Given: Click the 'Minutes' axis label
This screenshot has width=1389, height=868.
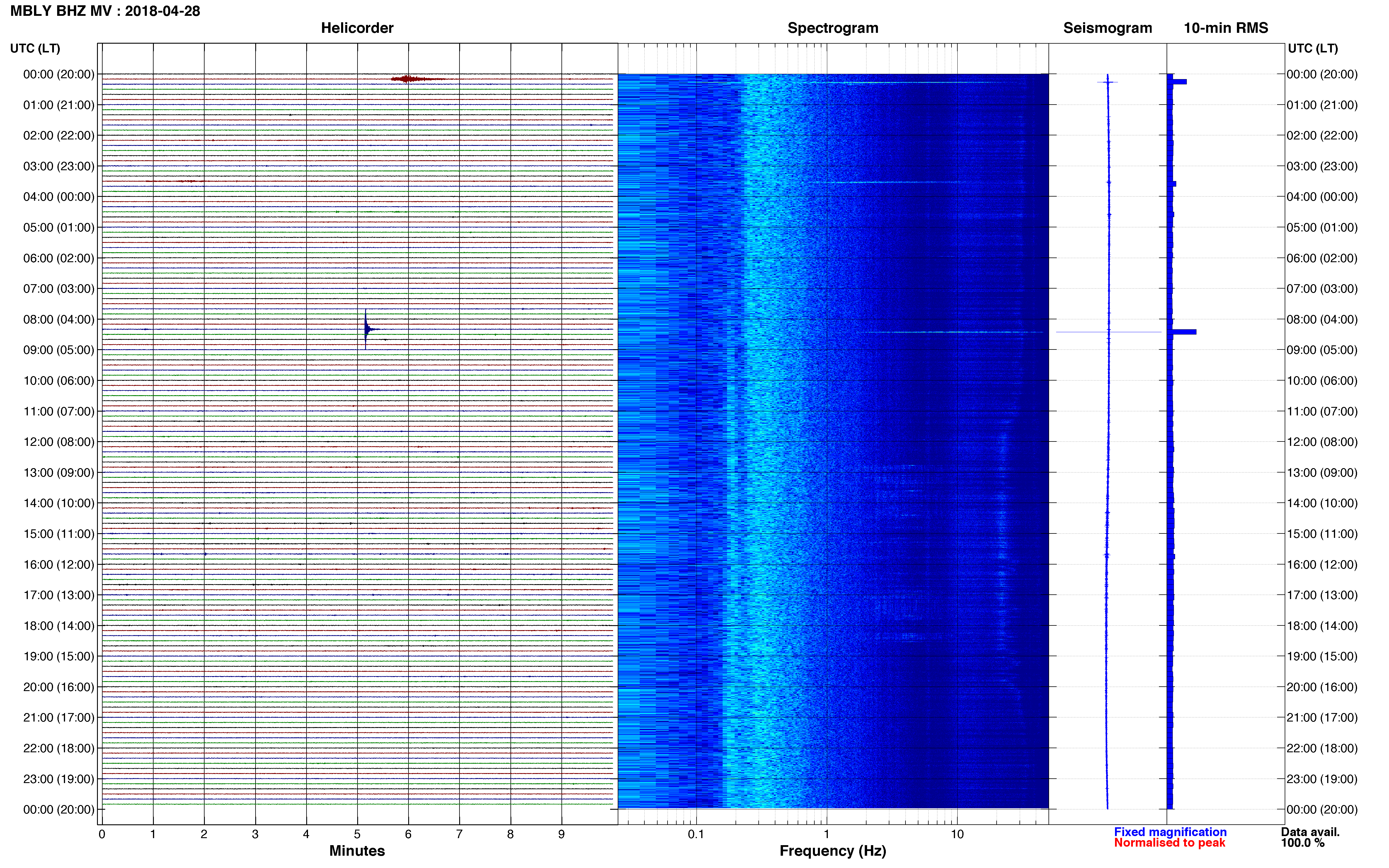Looking at the screenshot, I should click(x=357, y=851).
